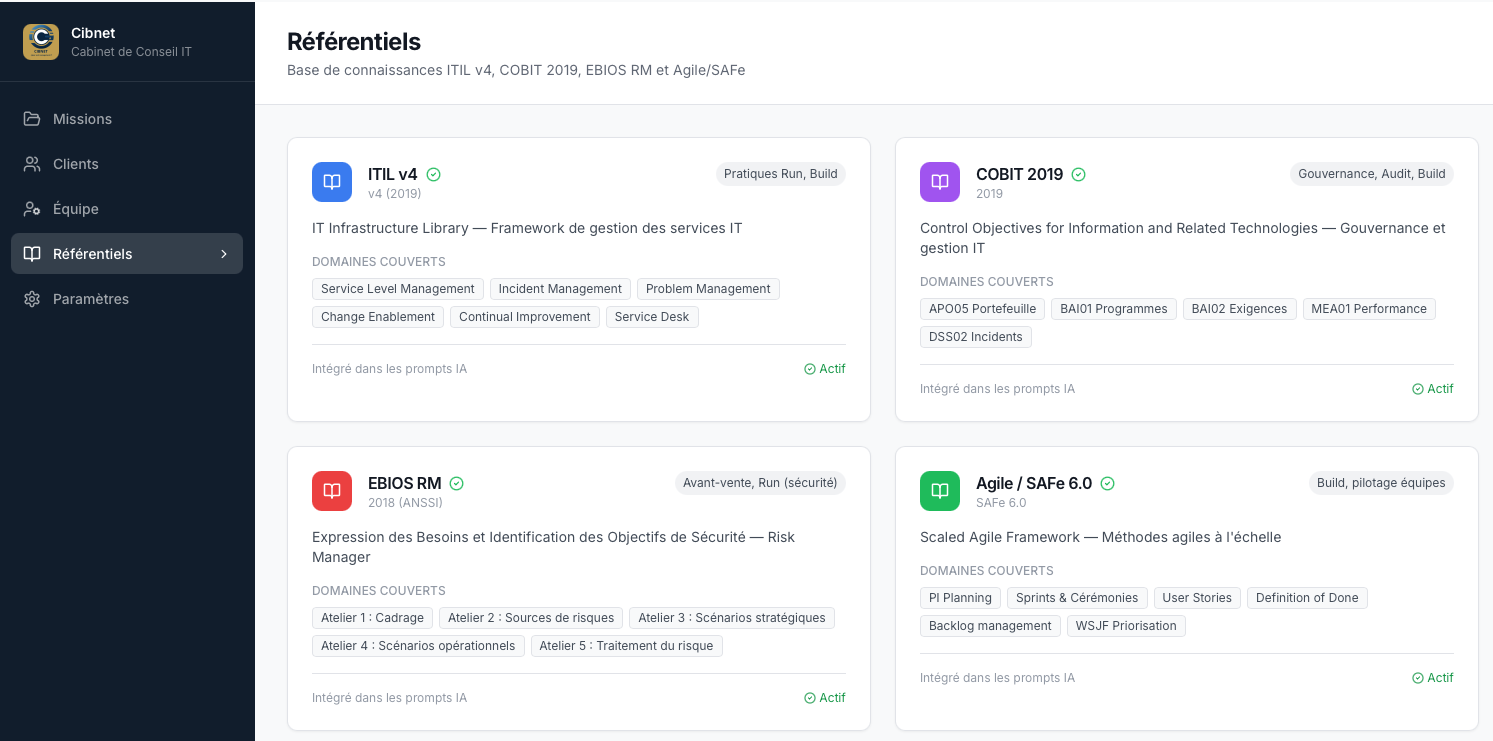Screen dimensions: 1493x741
Task: Click the Sprints & Cérémonies tag
Action: pos(1077,598)
